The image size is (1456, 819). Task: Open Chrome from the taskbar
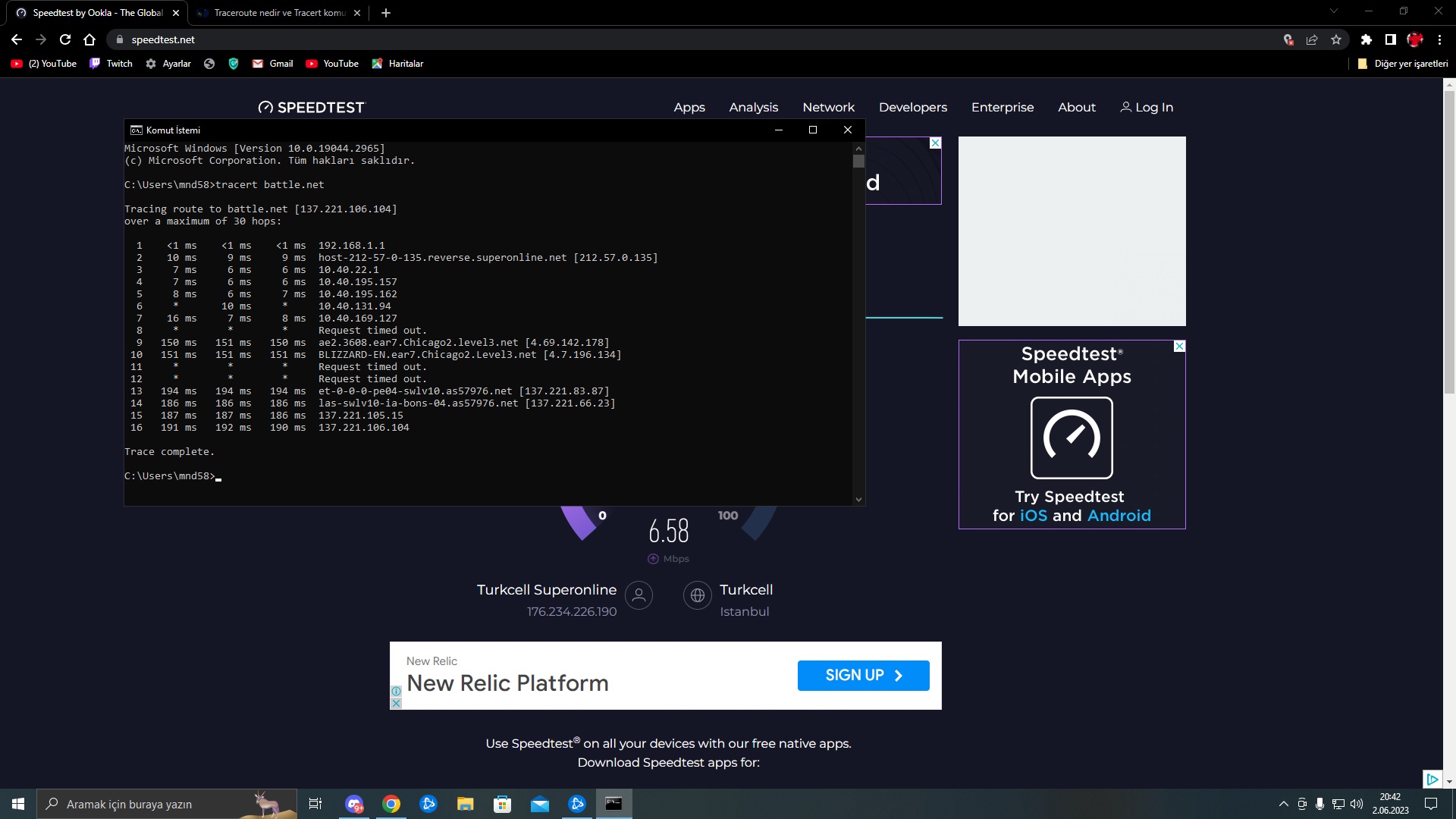391,804
